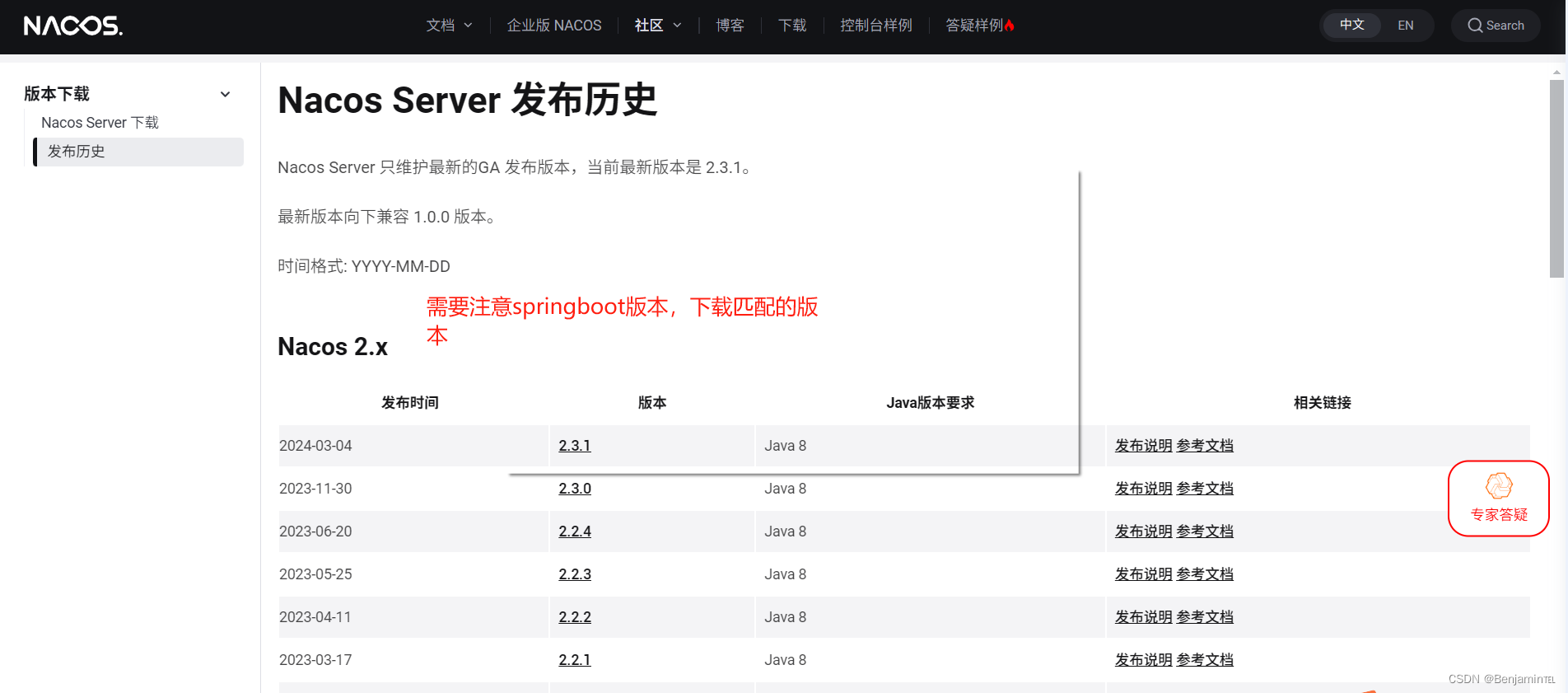Open 发布说明 for version 2.2.1
Viewport: 1568px width, 693px height.
pos(1144,660)
